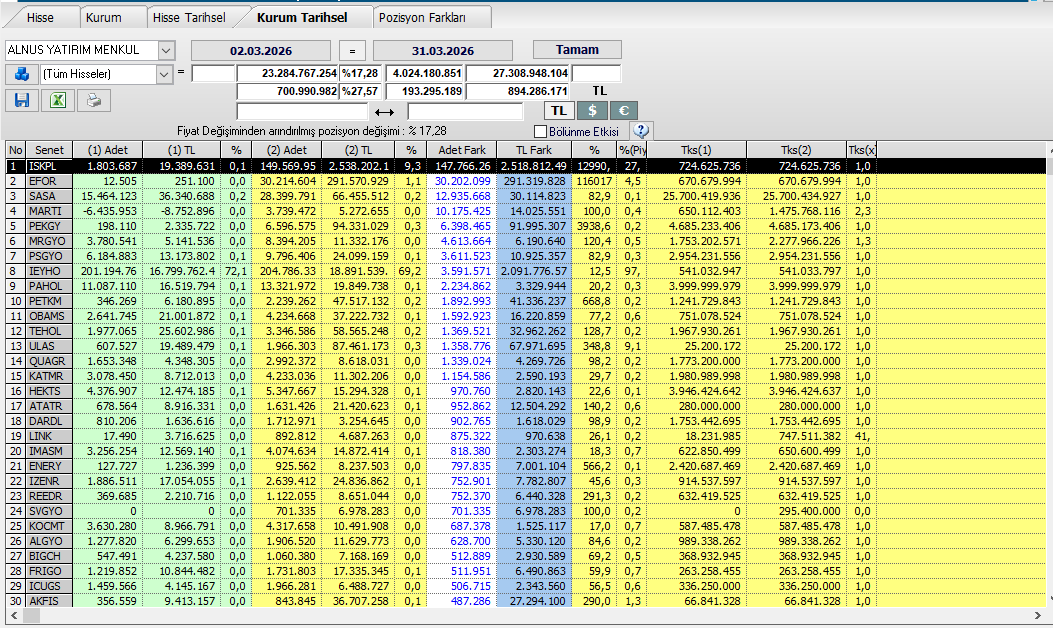Select the SASA stock row

pyautogui.click(x=526, y=196)
